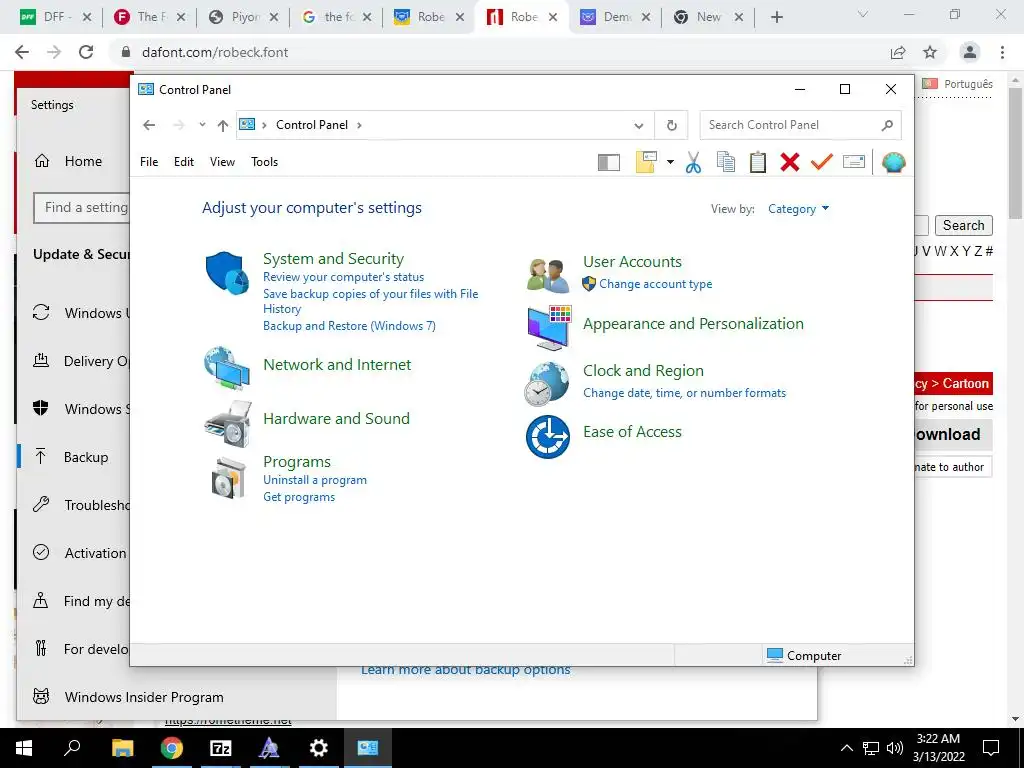Click the scissors Cut icon in toolbar
Viewport: 1024px width, 768px height.
(x=693, y=162)
